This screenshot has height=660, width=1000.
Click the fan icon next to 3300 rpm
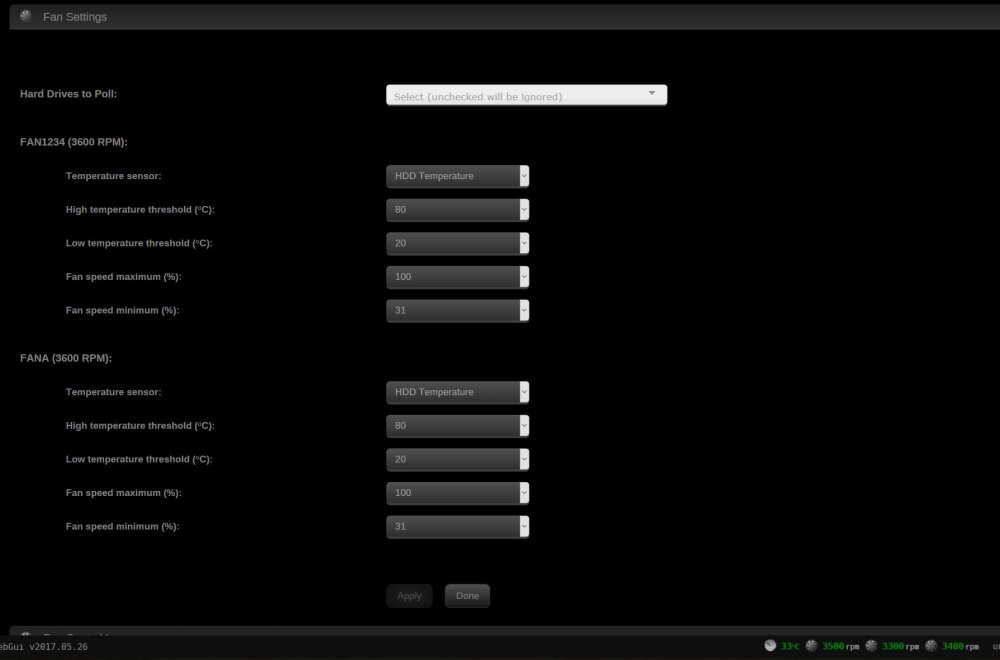871,646
